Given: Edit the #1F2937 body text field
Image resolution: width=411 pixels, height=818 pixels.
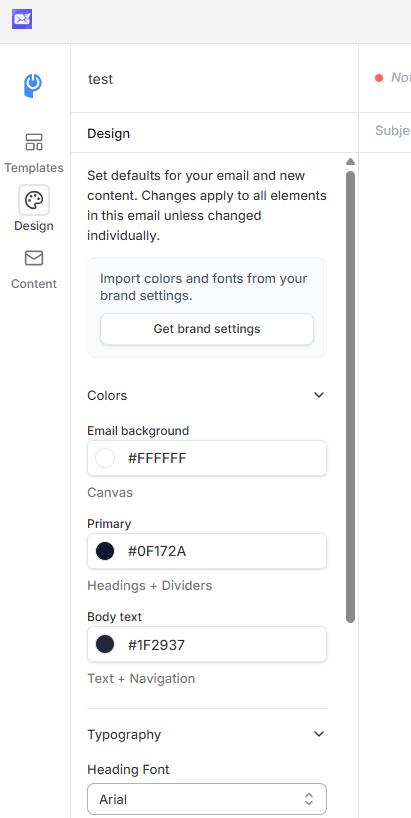Looking at the screenshot, I should pyautogui.click(x=207, y=644).
